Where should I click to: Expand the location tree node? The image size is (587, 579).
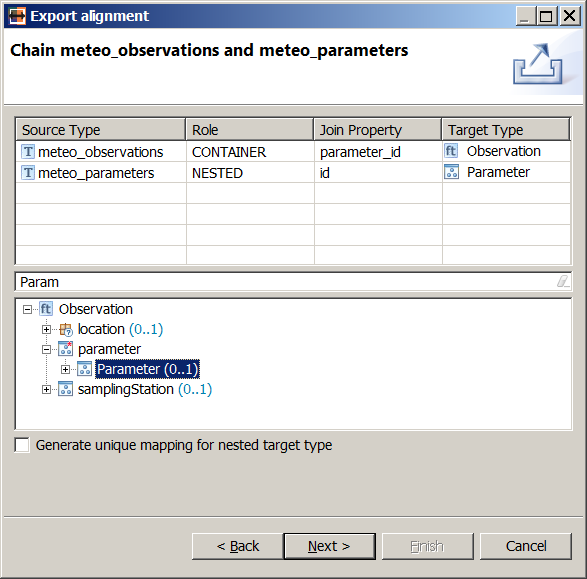click(x=46, y=330)
